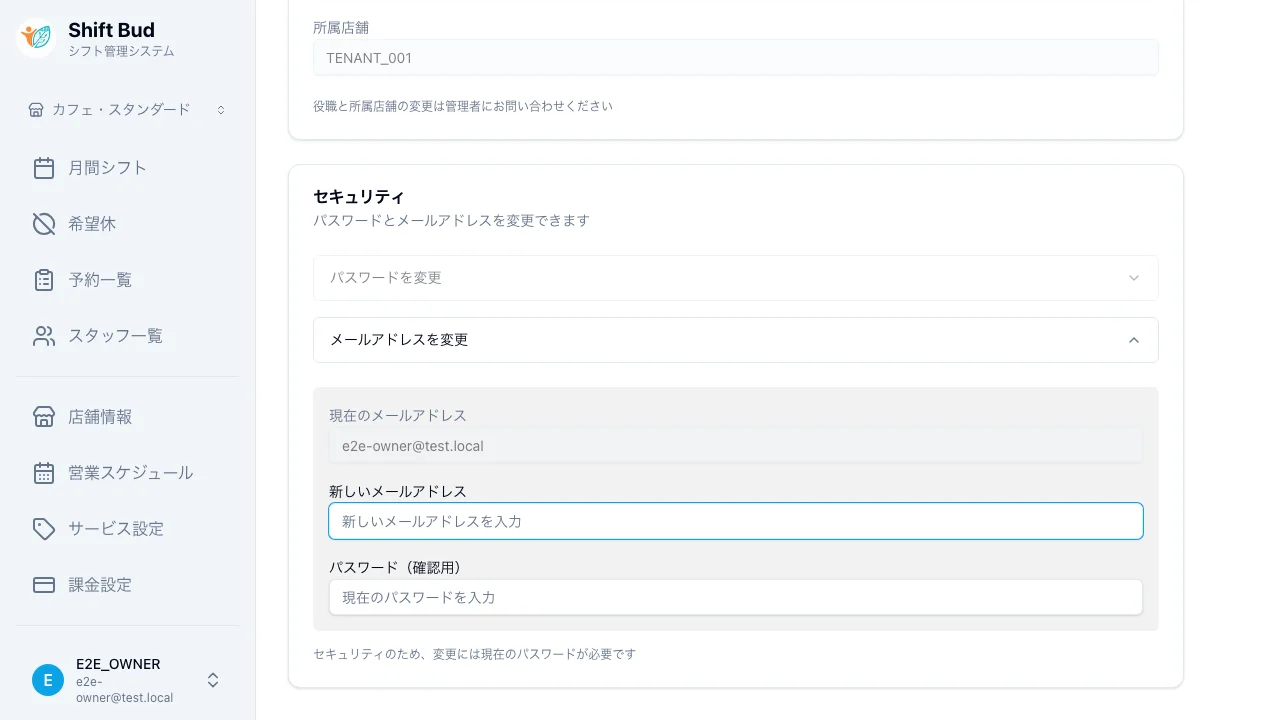Click the 課金設定 billing card icon
Viewport: 1280px width, 720px height.
click(x=44, y=584)
